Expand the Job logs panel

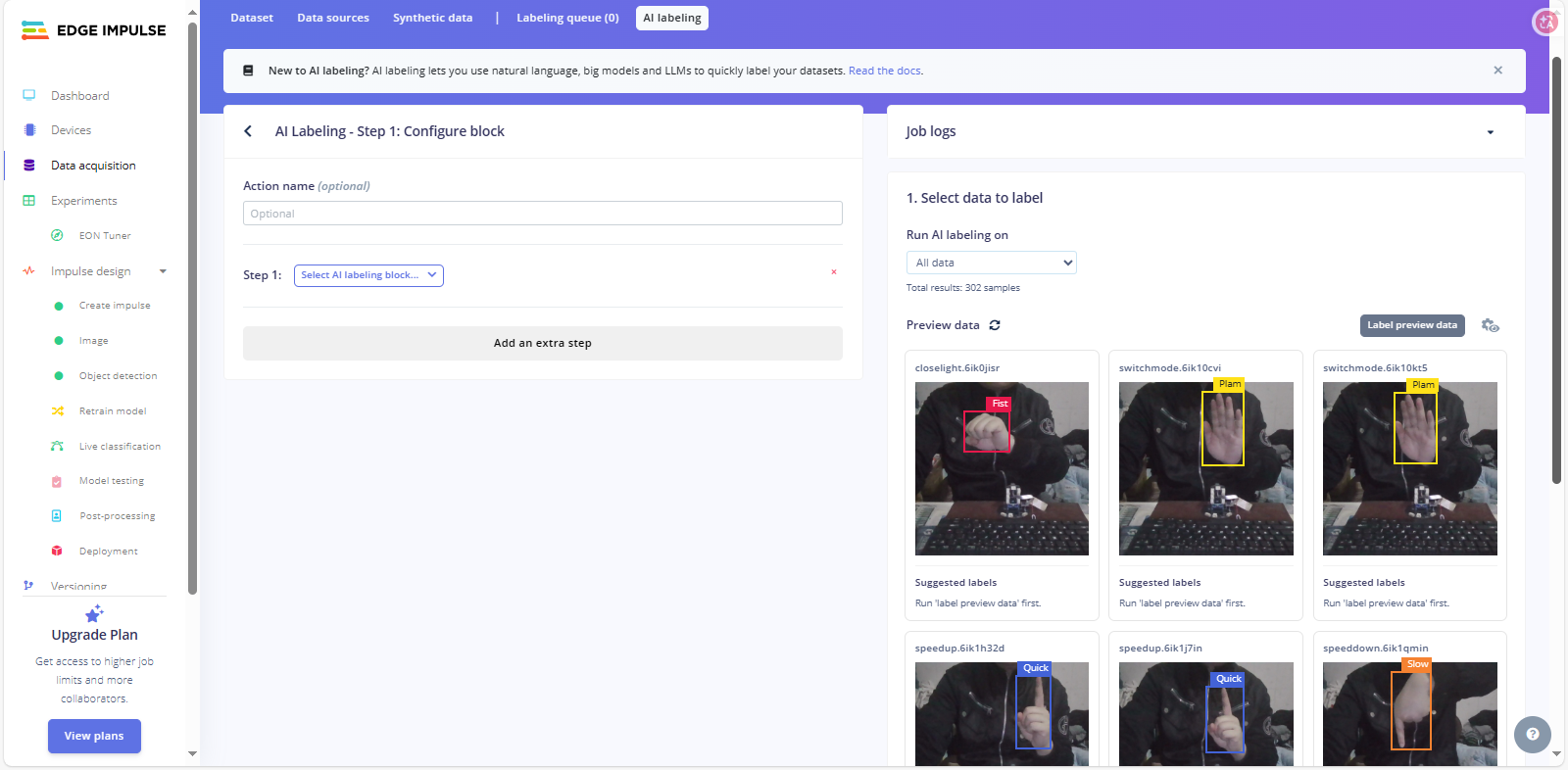coord(1490,132)
